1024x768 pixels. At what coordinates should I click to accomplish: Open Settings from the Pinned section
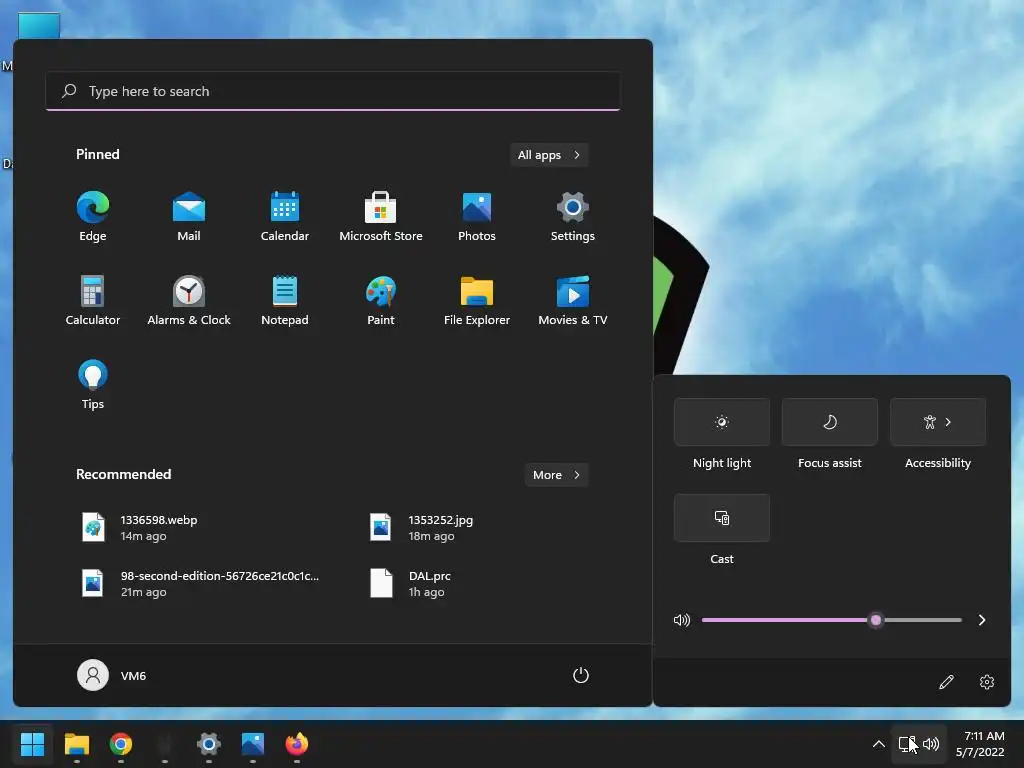pyautogui.click(x=573, y=217)
